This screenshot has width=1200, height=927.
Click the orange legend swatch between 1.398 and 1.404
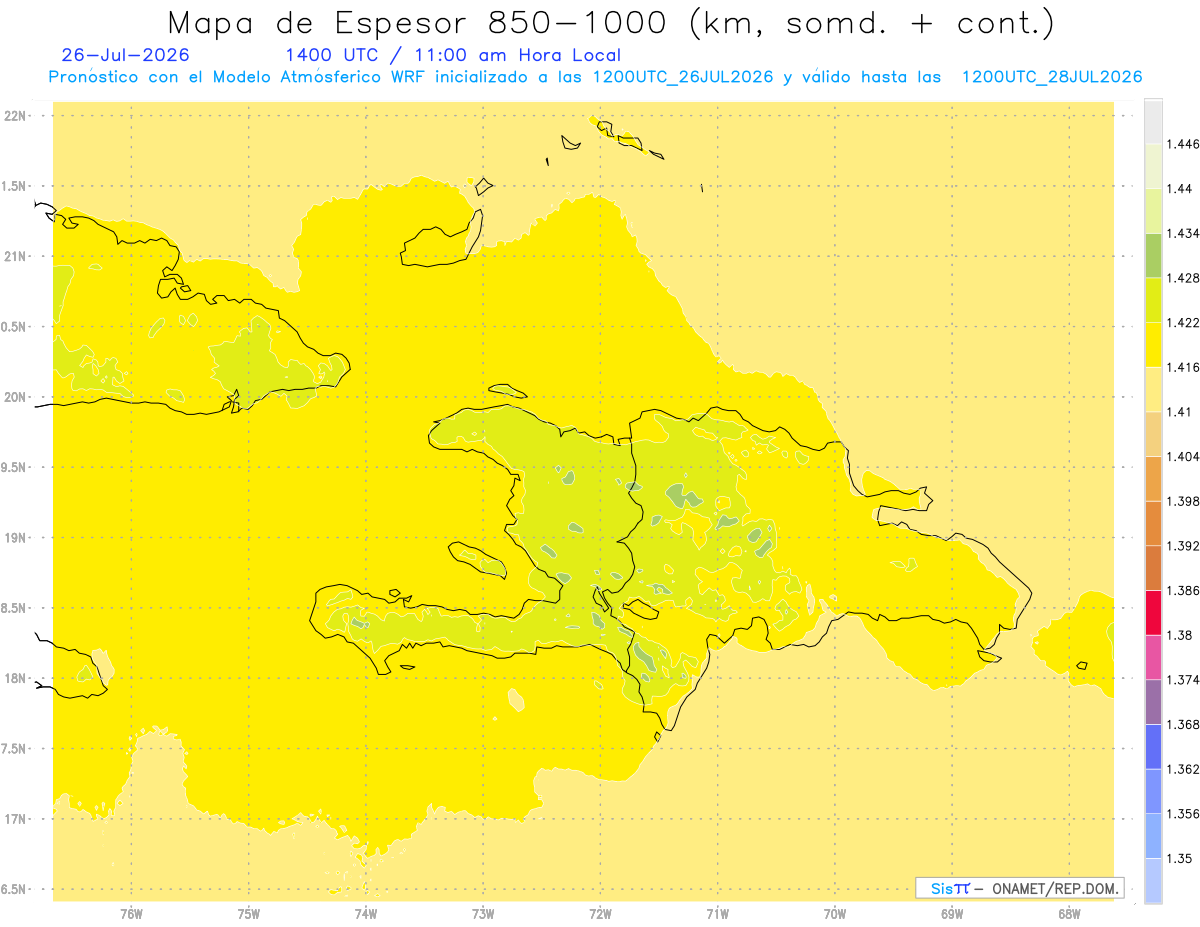pyautogui.click(x=1153, y=478)
